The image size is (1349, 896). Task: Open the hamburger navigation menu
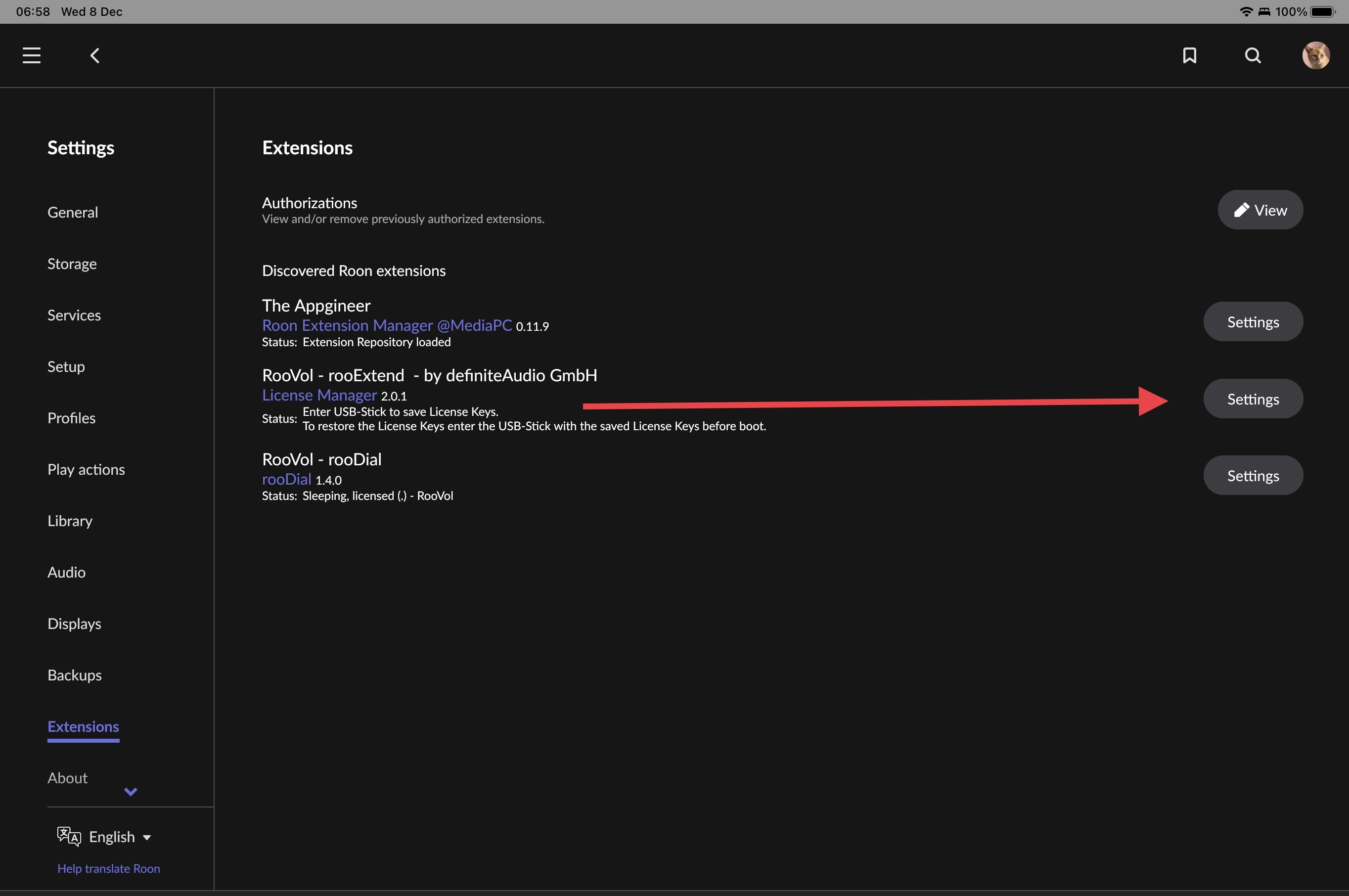coord(32,55)
